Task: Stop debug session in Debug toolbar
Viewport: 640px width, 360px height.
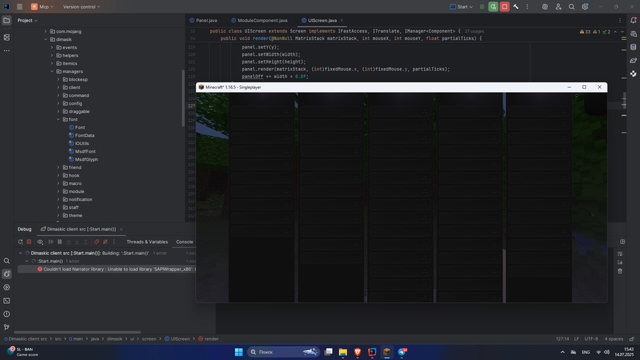Action: [x=29, y=242]
